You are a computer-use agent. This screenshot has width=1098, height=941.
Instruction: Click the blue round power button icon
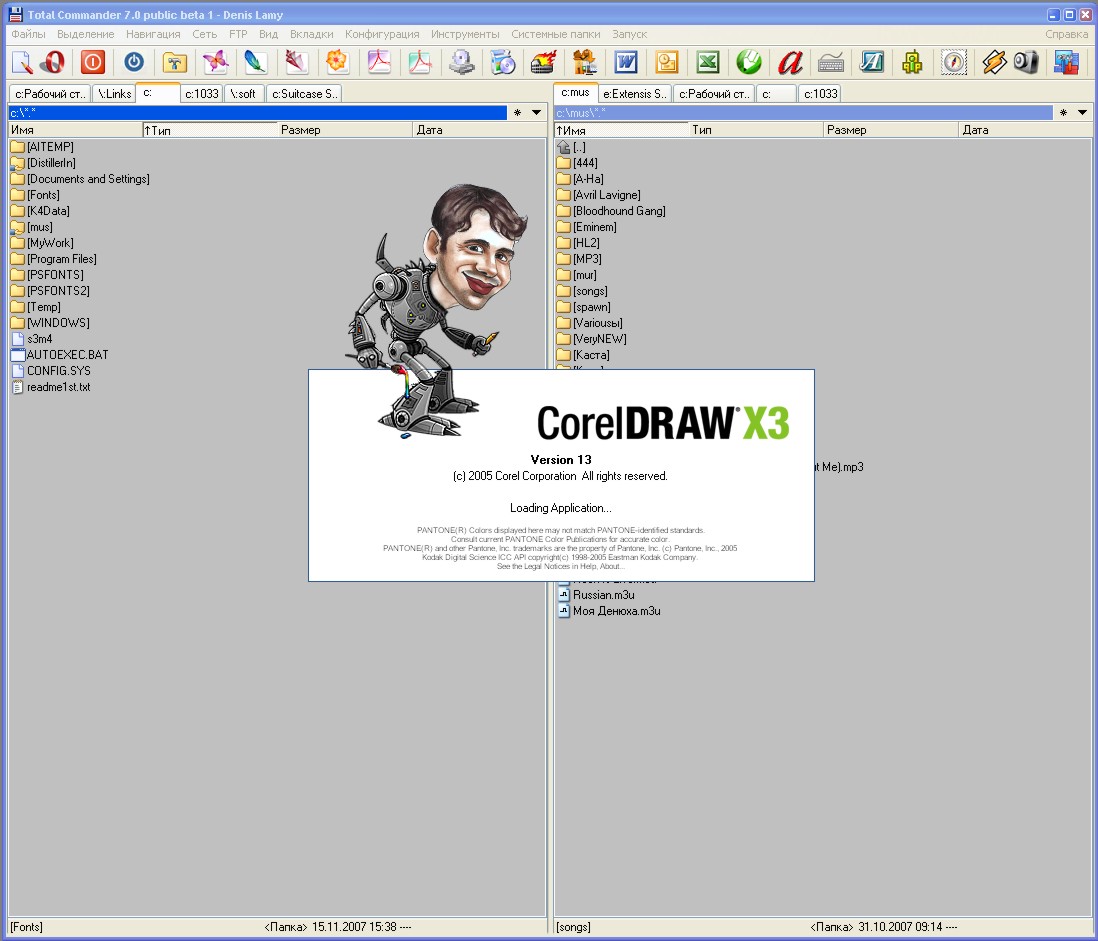[x=134, y=62]
